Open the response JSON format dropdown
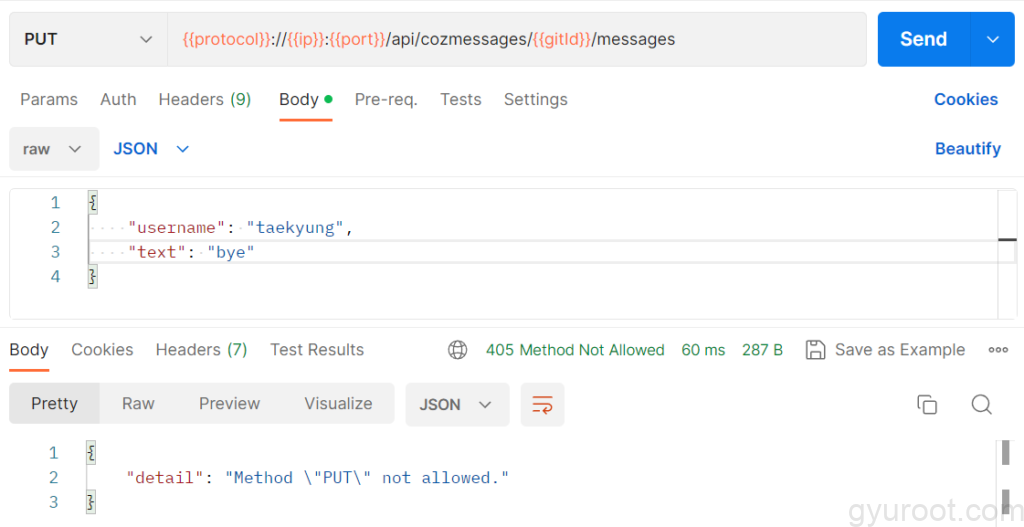 pyautogui.click(x=456, y=404)
